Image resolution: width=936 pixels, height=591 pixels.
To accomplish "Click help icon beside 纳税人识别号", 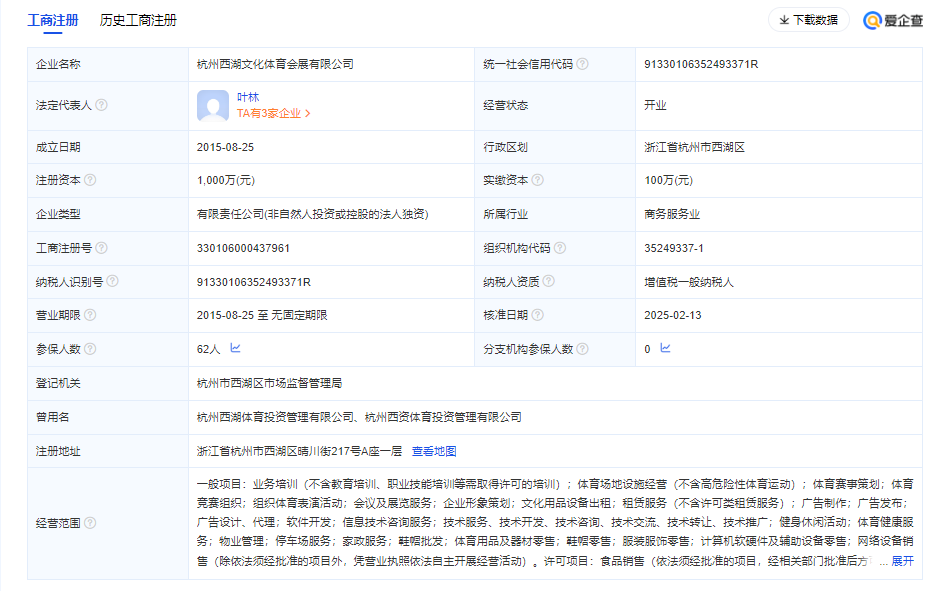I will click(112, 281).
